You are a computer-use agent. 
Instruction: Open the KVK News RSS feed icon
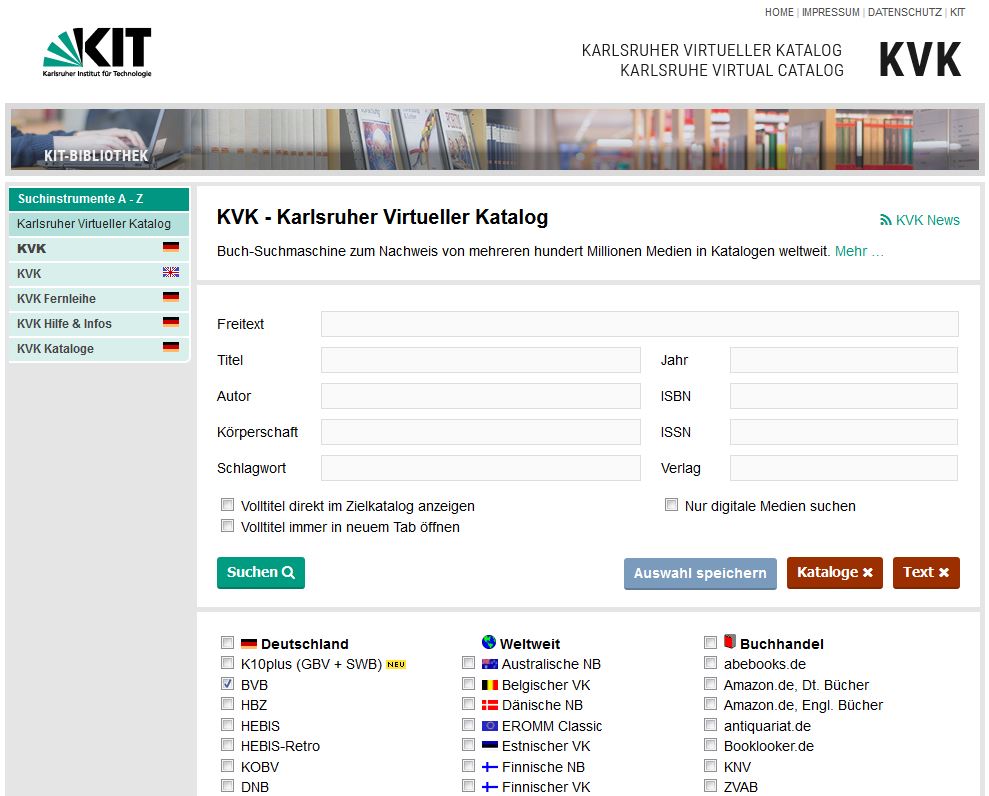pyautogui.click(x=886, y=220)
